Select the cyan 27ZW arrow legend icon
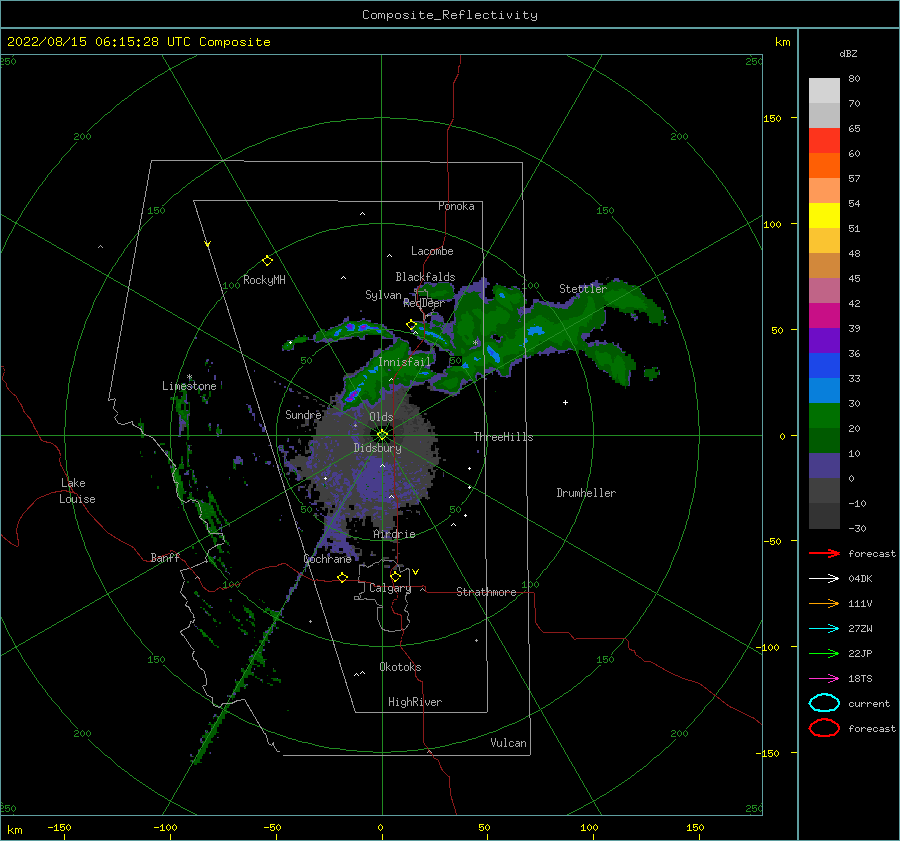The image size is (900, 841). pos(824,629)
